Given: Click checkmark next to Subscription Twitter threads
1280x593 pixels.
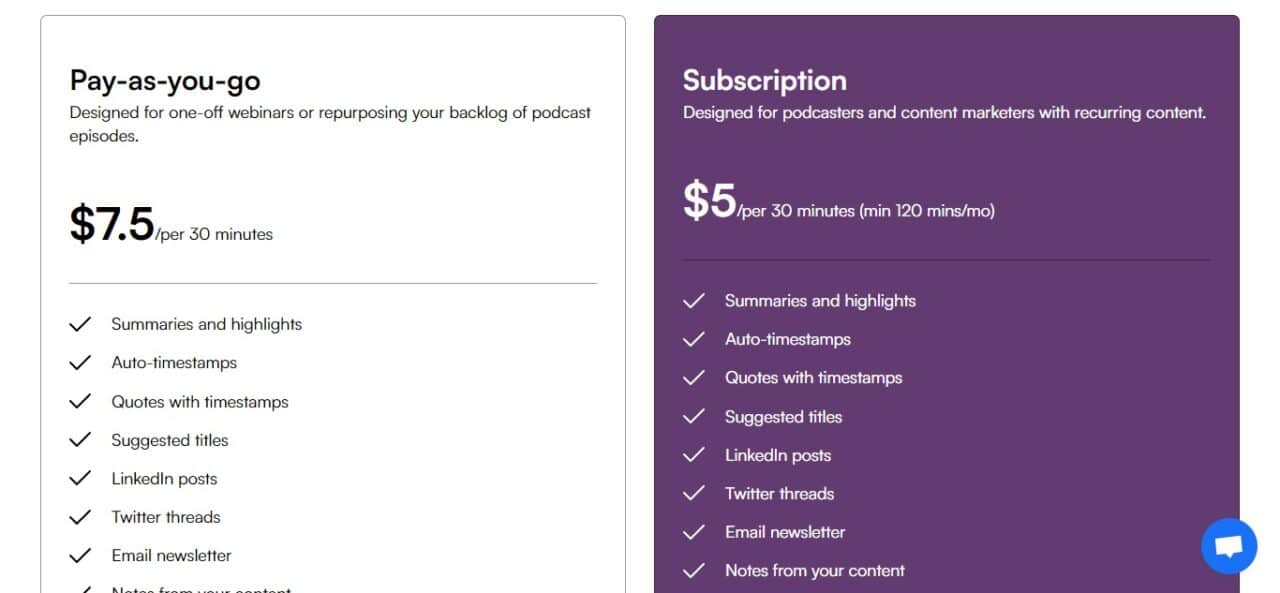Looking at the screenshot, I should coord(694,493).
